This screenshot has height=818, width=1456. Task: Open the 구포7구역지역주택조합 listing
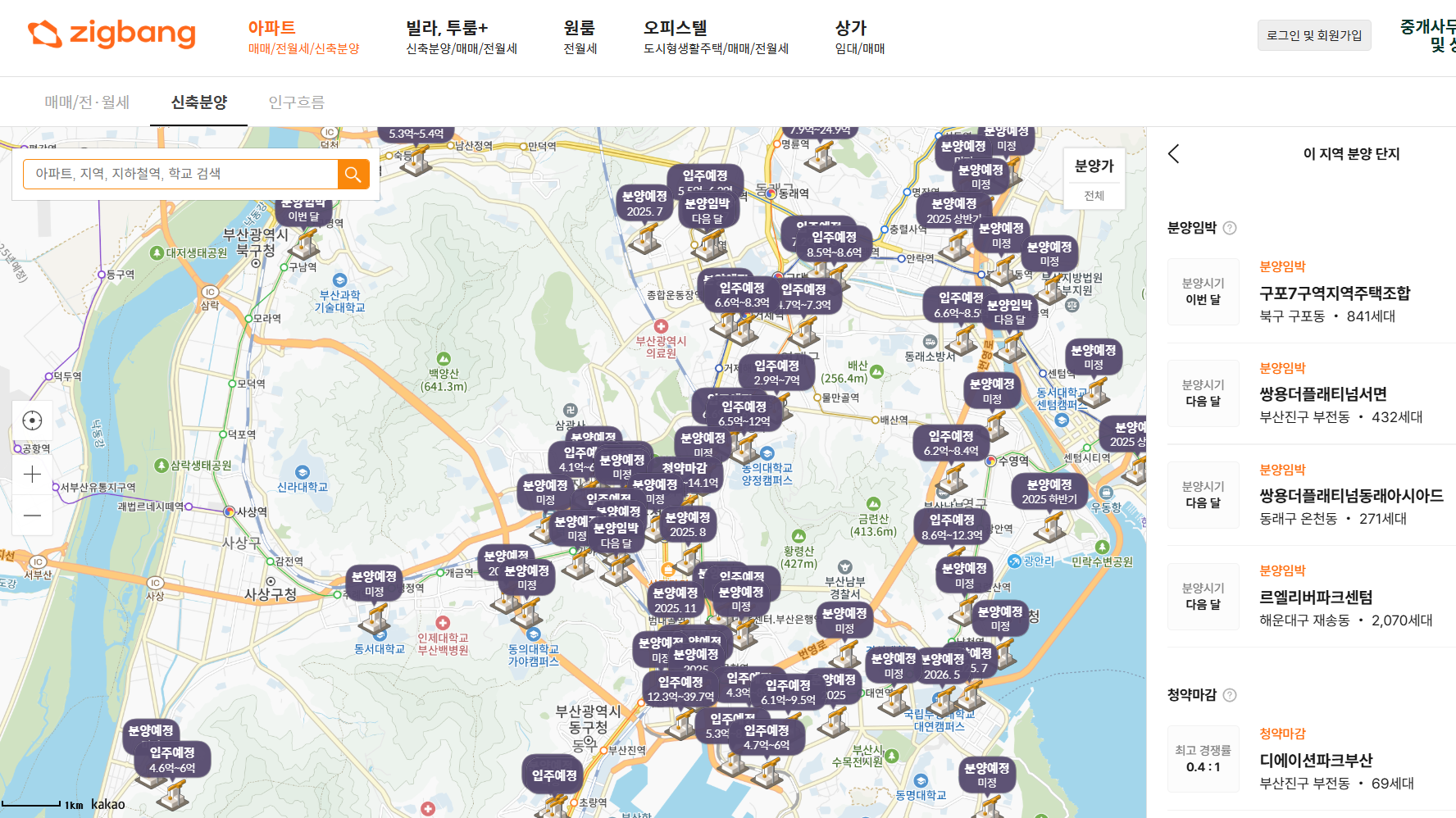(x=1335, y=293)
